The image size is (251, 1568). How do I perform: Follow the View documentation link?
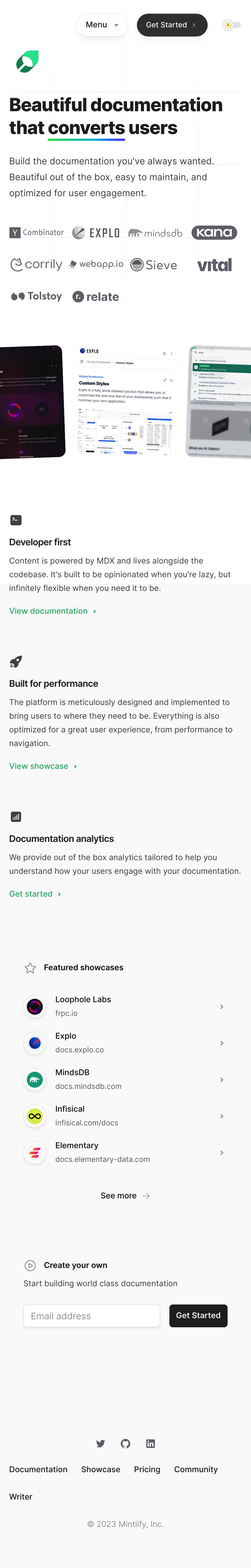tap(52, 611)
